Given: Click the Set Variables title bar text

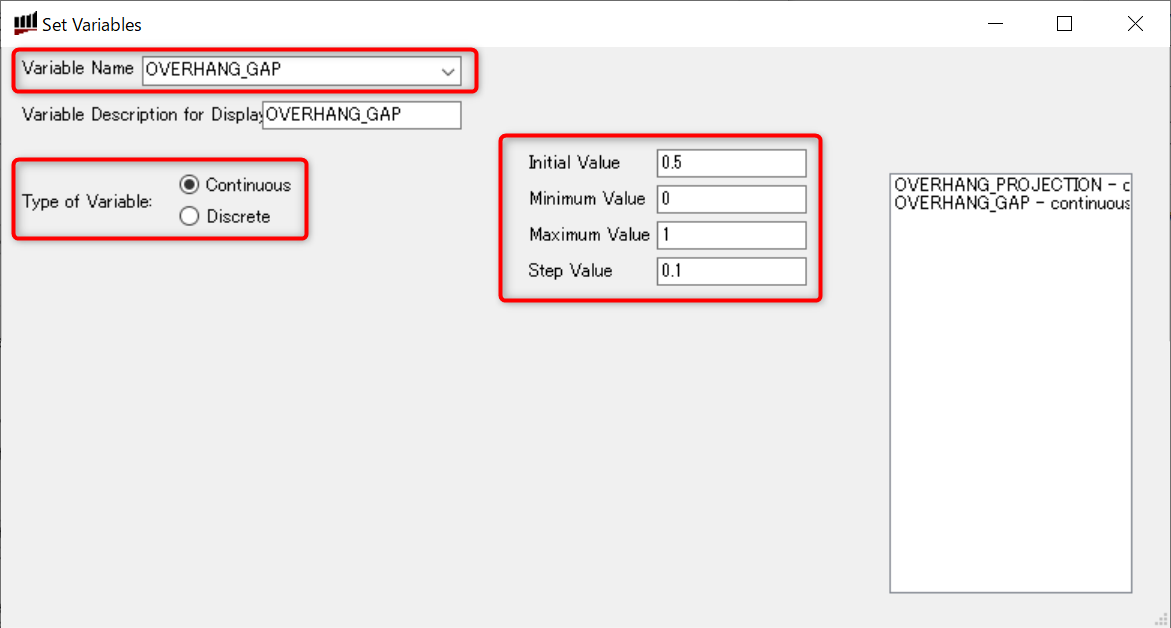Looking at the screenshot, I should point(92,24).
